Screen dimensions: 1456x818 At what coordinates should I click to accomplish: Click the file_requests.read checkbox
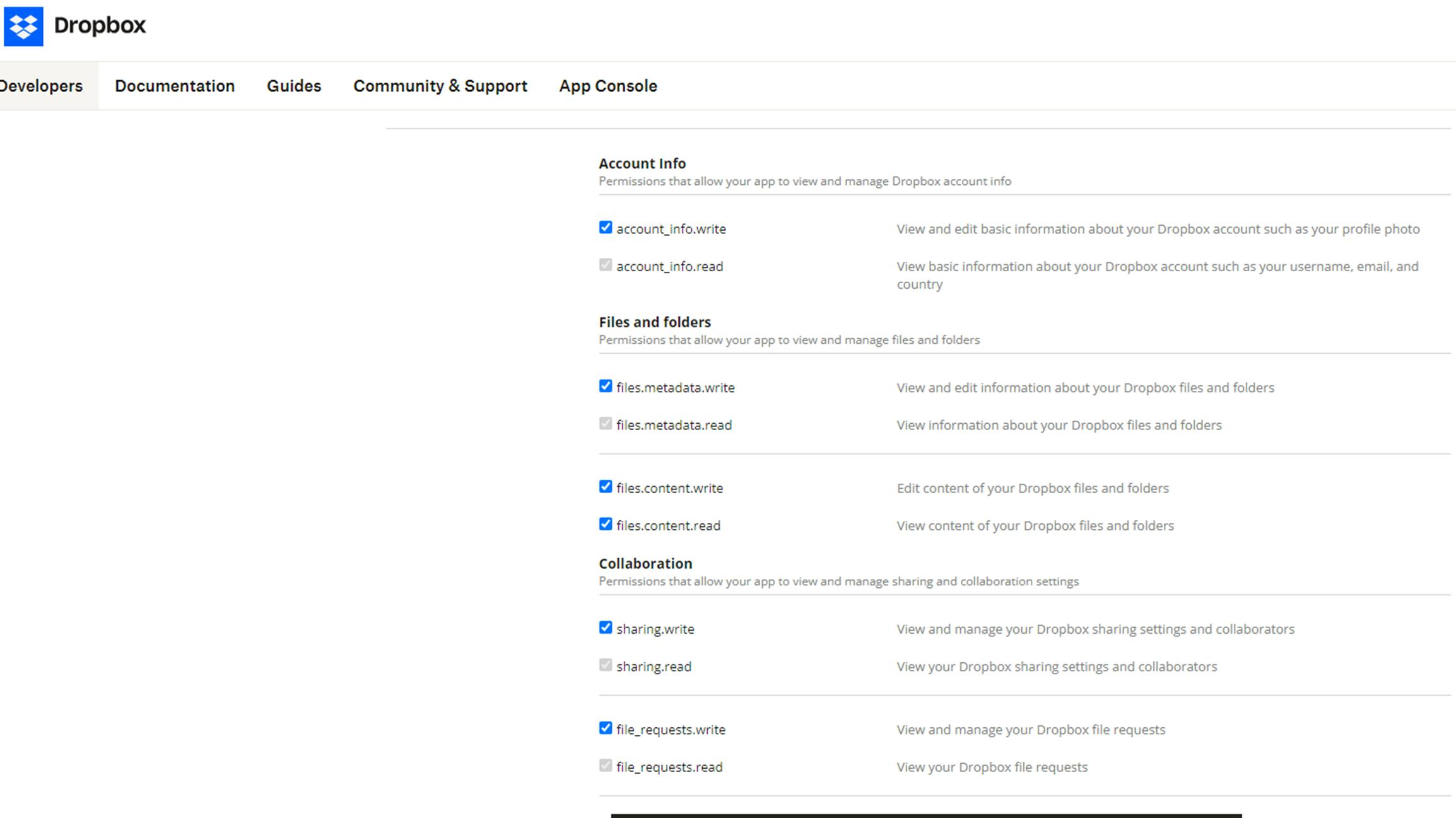point(606,766)
